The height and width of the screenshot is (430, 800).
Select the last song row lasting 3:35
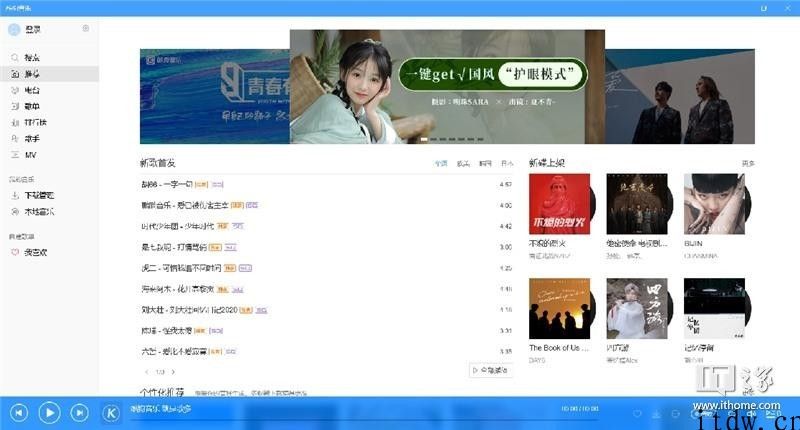click(x=327, y=351)
